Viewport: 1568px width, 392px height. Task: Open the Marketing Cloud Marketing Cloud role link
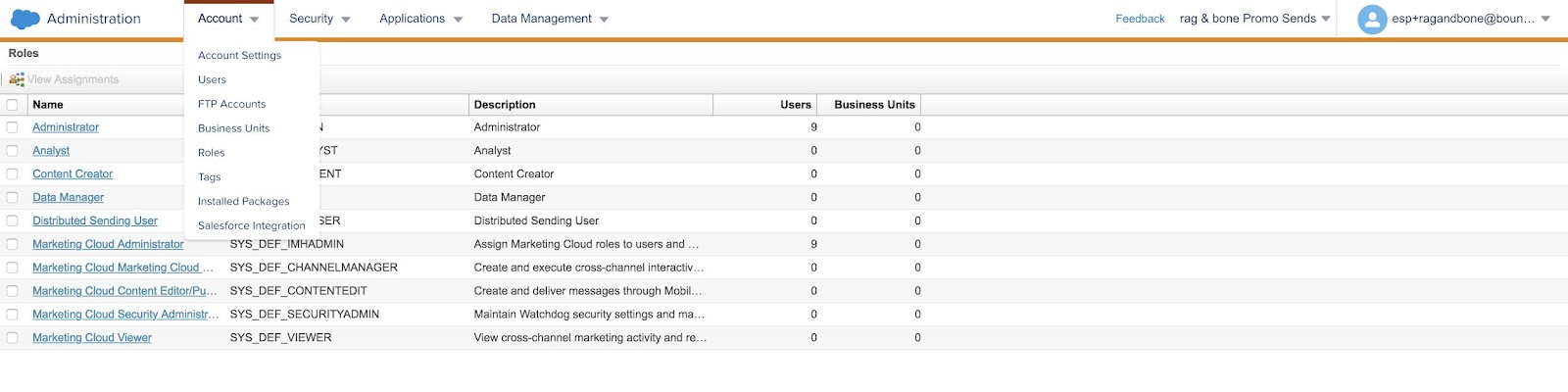(122, 268)
